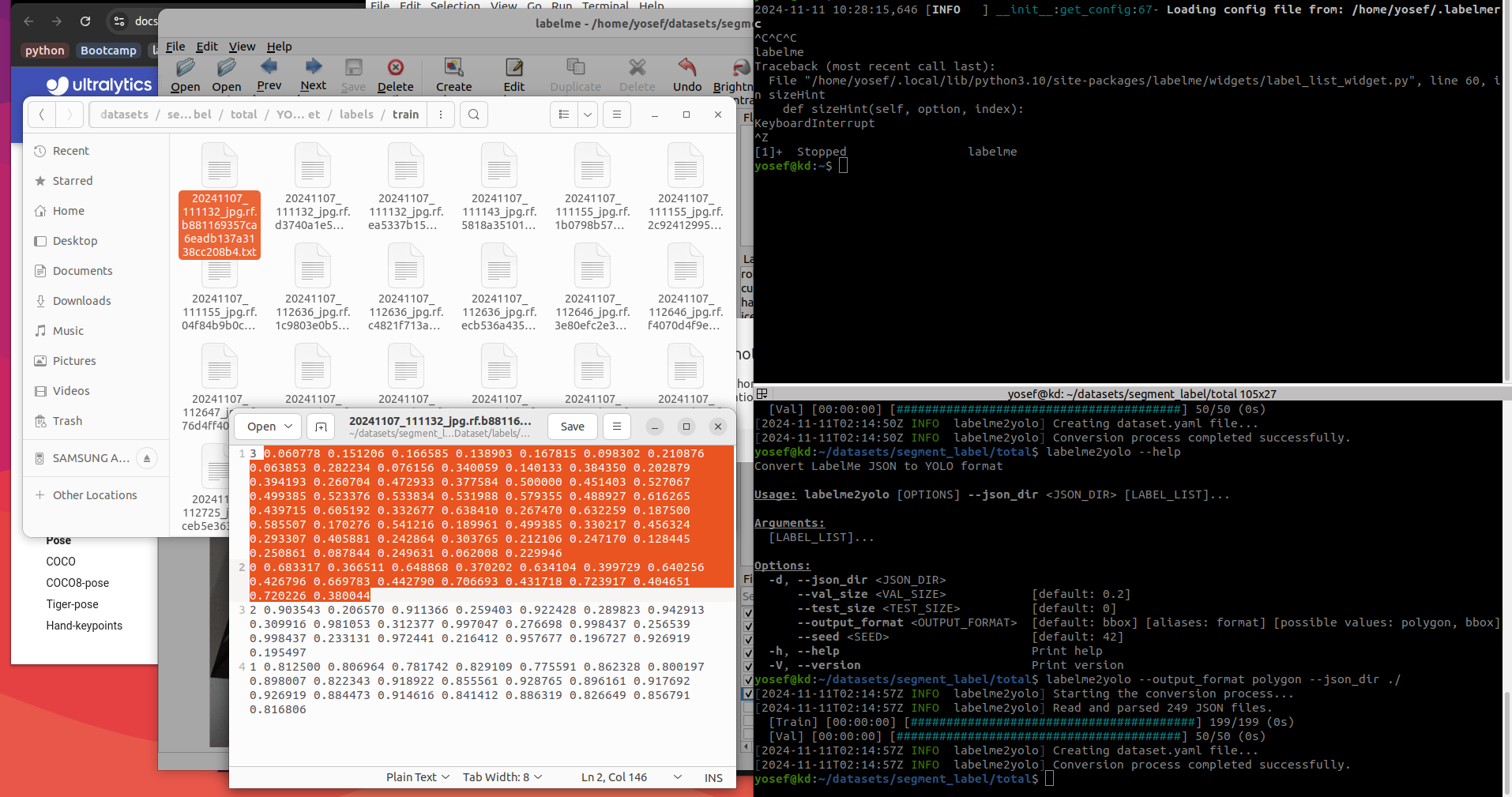Viewport: 1512px width, 797px height.
Task: Reload the browser page
Action: point(85,21)
